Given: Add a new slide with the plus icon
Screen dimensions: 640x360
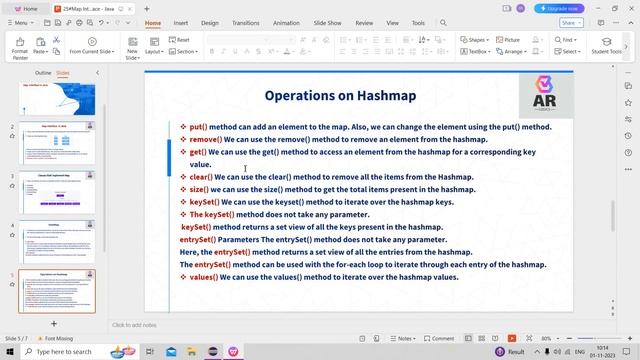Looking at the screenshot, I should 53,324.
